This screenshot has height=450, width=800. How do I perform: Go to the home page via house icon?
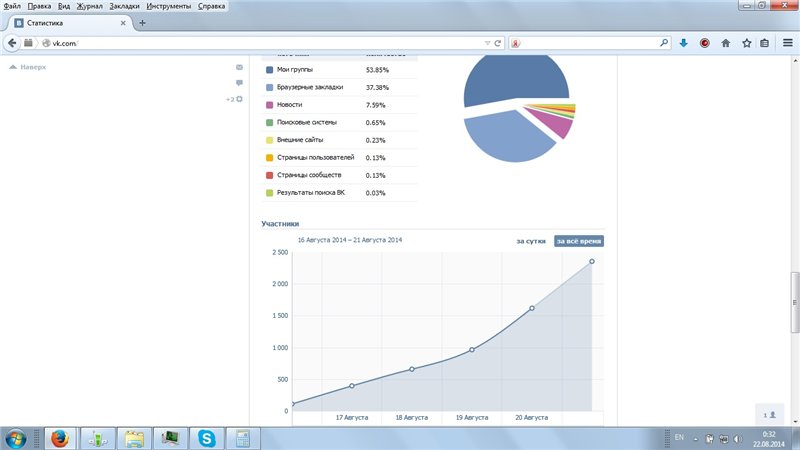pos(725,43)
